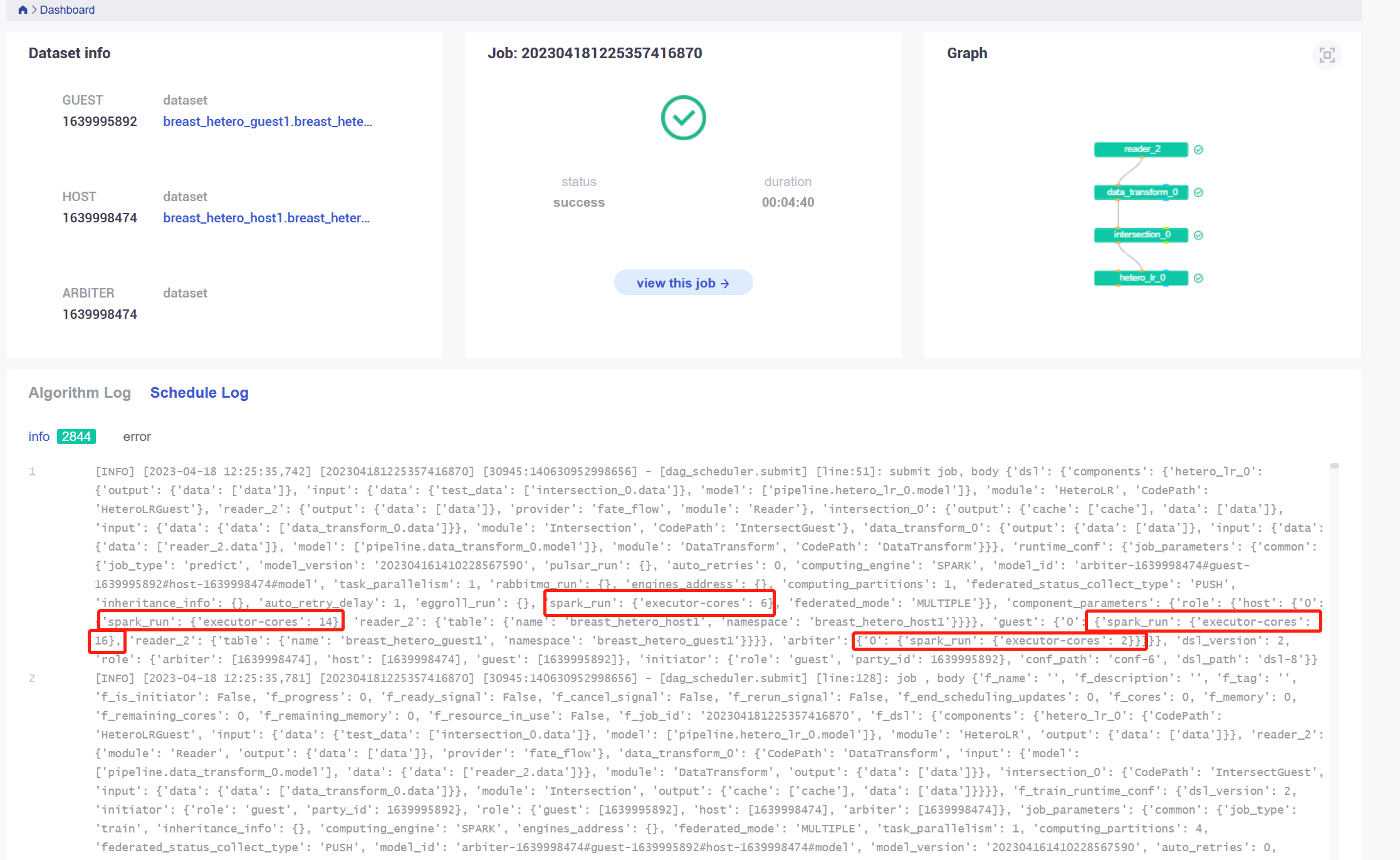This screenshot has width=1400, height=860.
Task: Select the reader_2 node in the graph
Action: coord(1142,149)
